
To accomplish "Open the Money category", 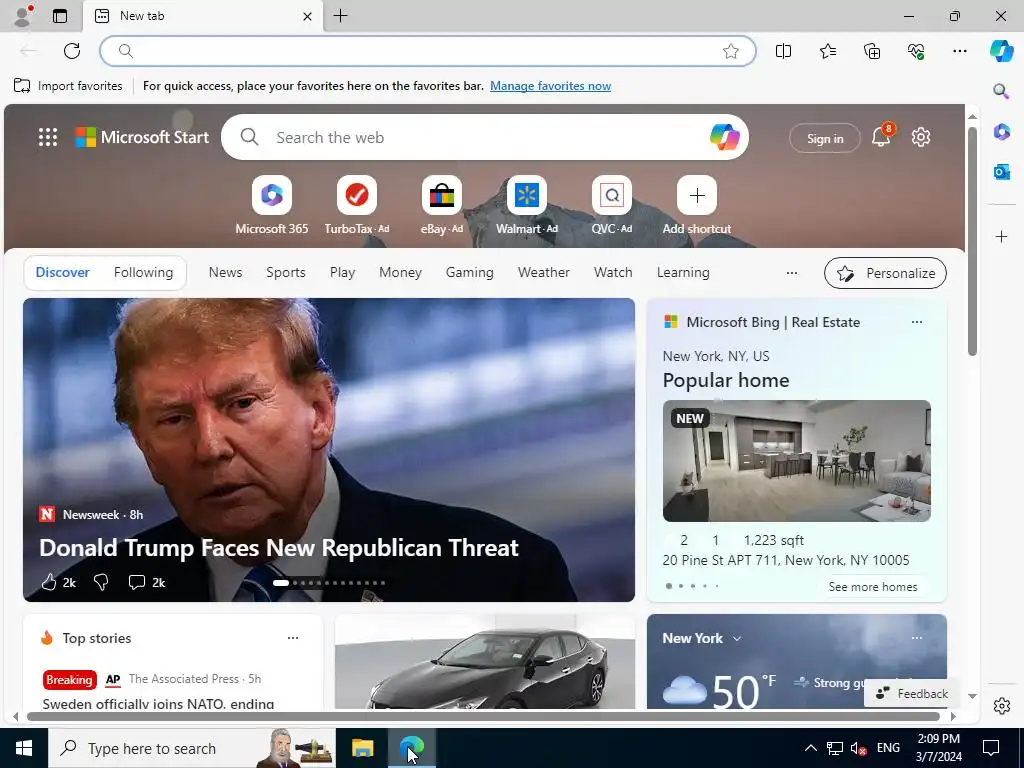I will point(400,272).
